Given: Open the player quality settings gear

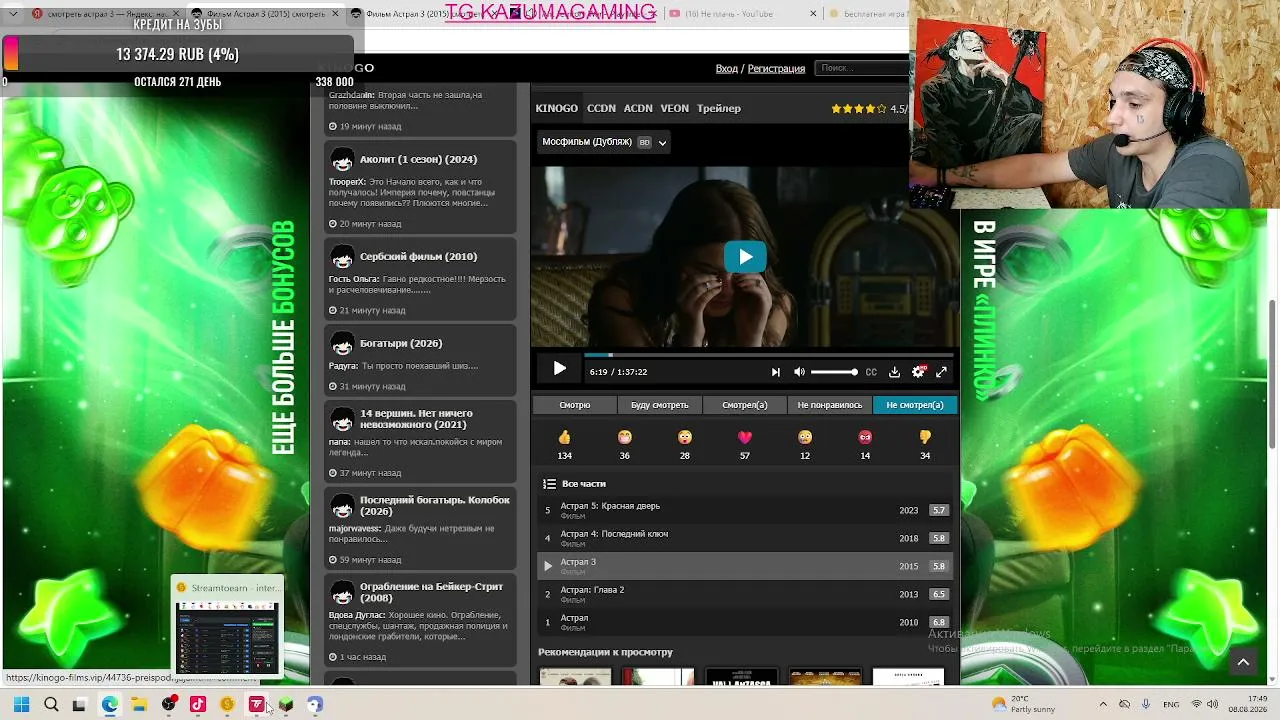Looking at the screenshot, I should click(919, 372).
